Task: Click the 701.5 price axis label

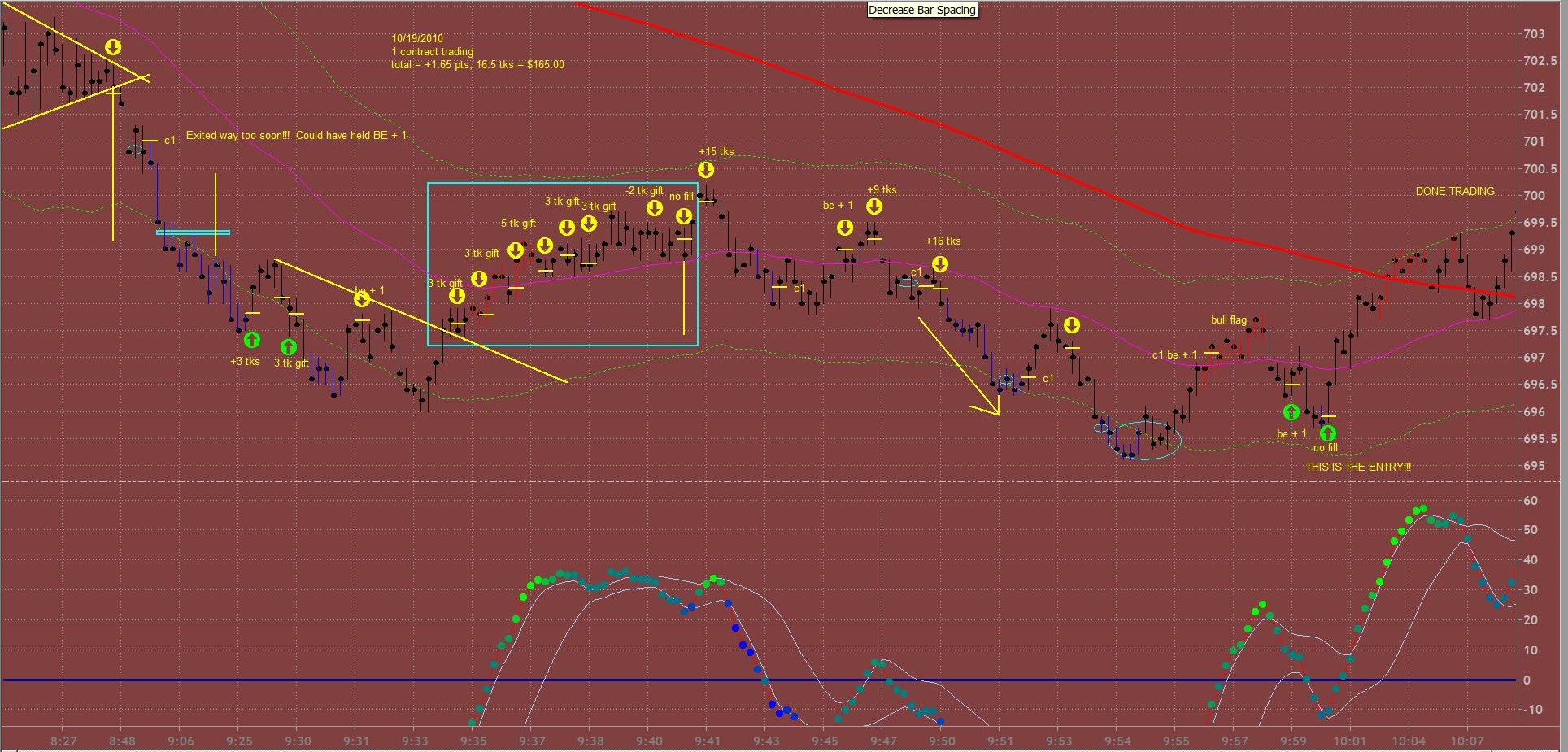Action: pyautogui.click(x=1540, y=115)
